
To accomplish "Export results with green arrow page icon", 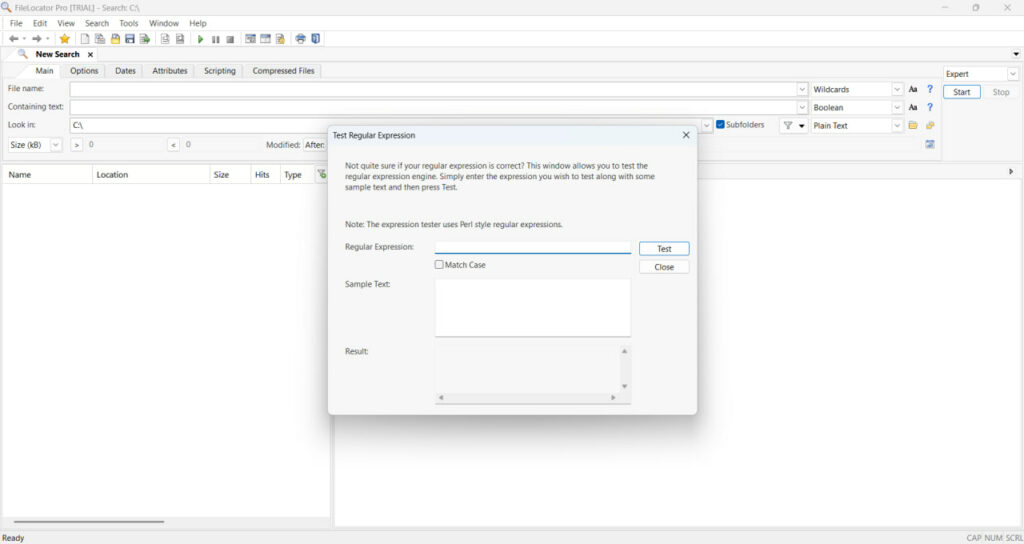I will (x=145, y=39).
